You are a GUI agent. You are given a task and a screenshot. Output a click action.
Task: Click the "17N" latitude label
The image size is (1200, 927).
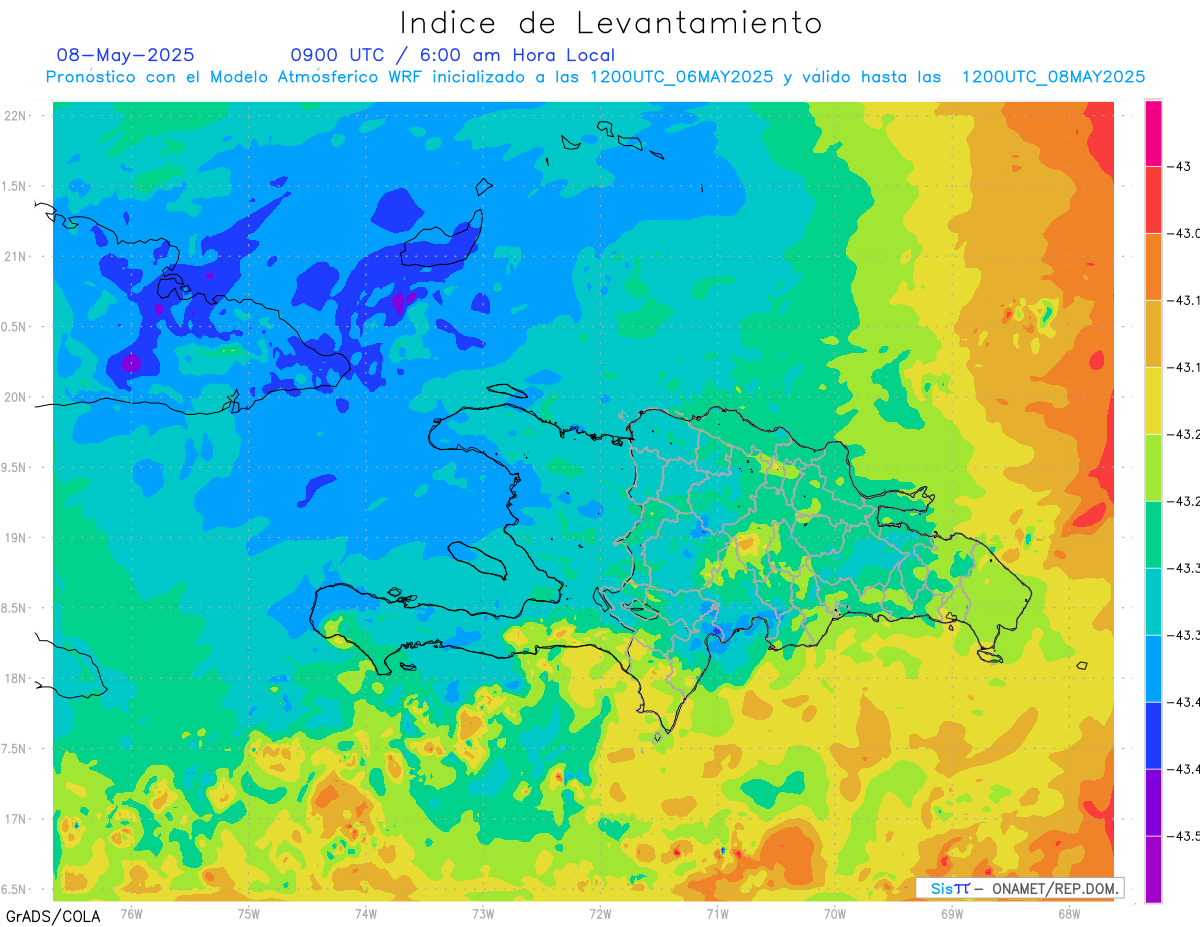pos(15,820)
